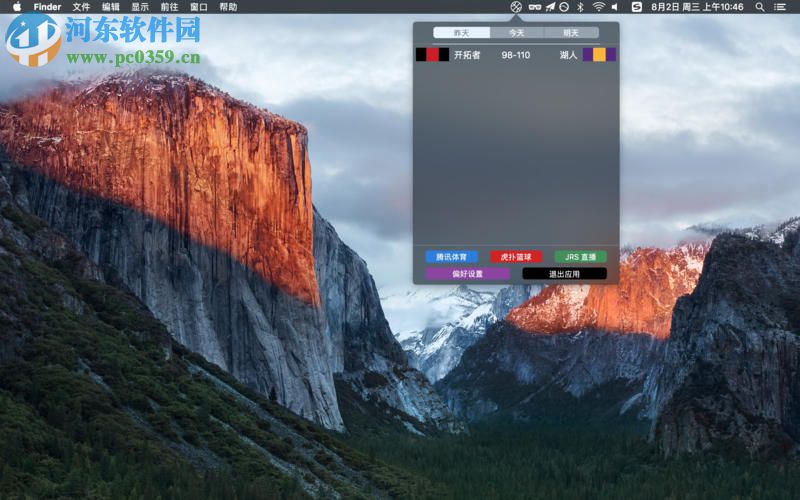Open the 窗口 menu
The height and width of the screenshot is (500, 800).
click(x=199, y=7)
